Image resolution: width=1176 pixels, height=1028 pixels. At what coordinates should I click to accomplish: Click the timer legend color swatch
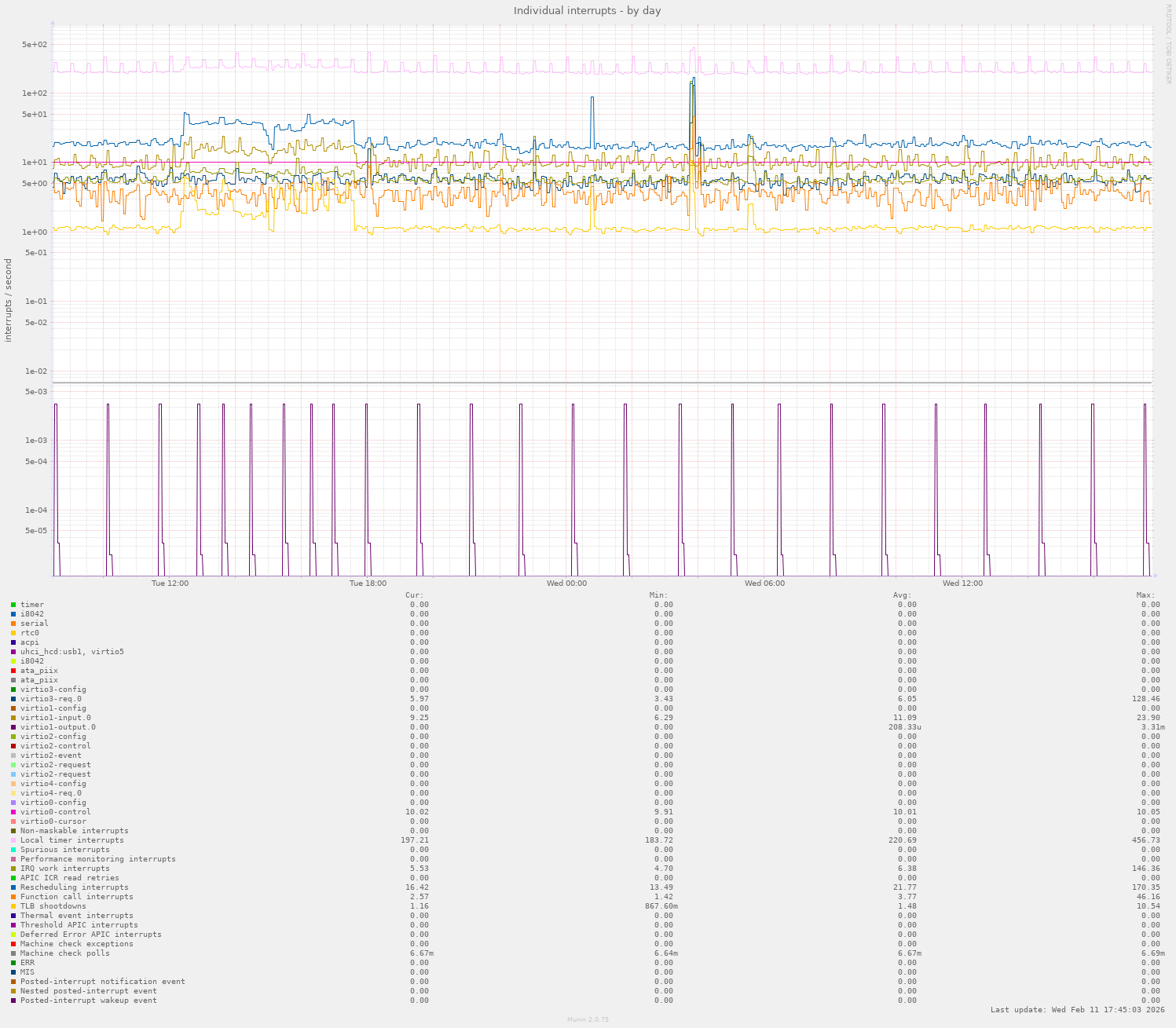(13, 605)
